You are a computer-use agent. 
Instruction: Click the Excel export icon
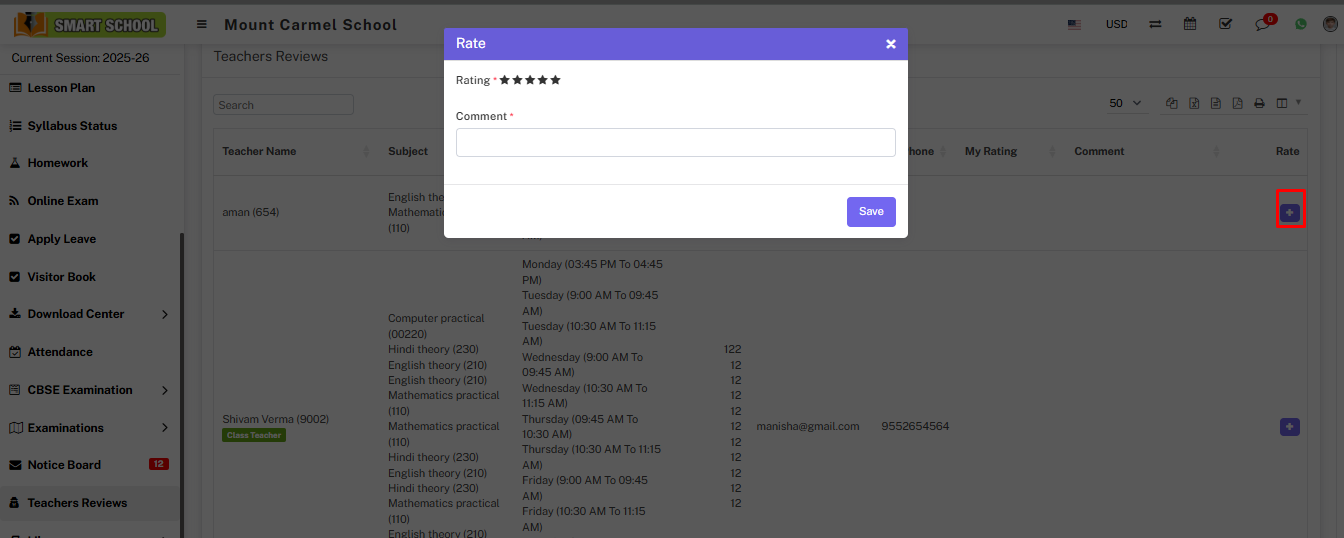[1194, 103]
